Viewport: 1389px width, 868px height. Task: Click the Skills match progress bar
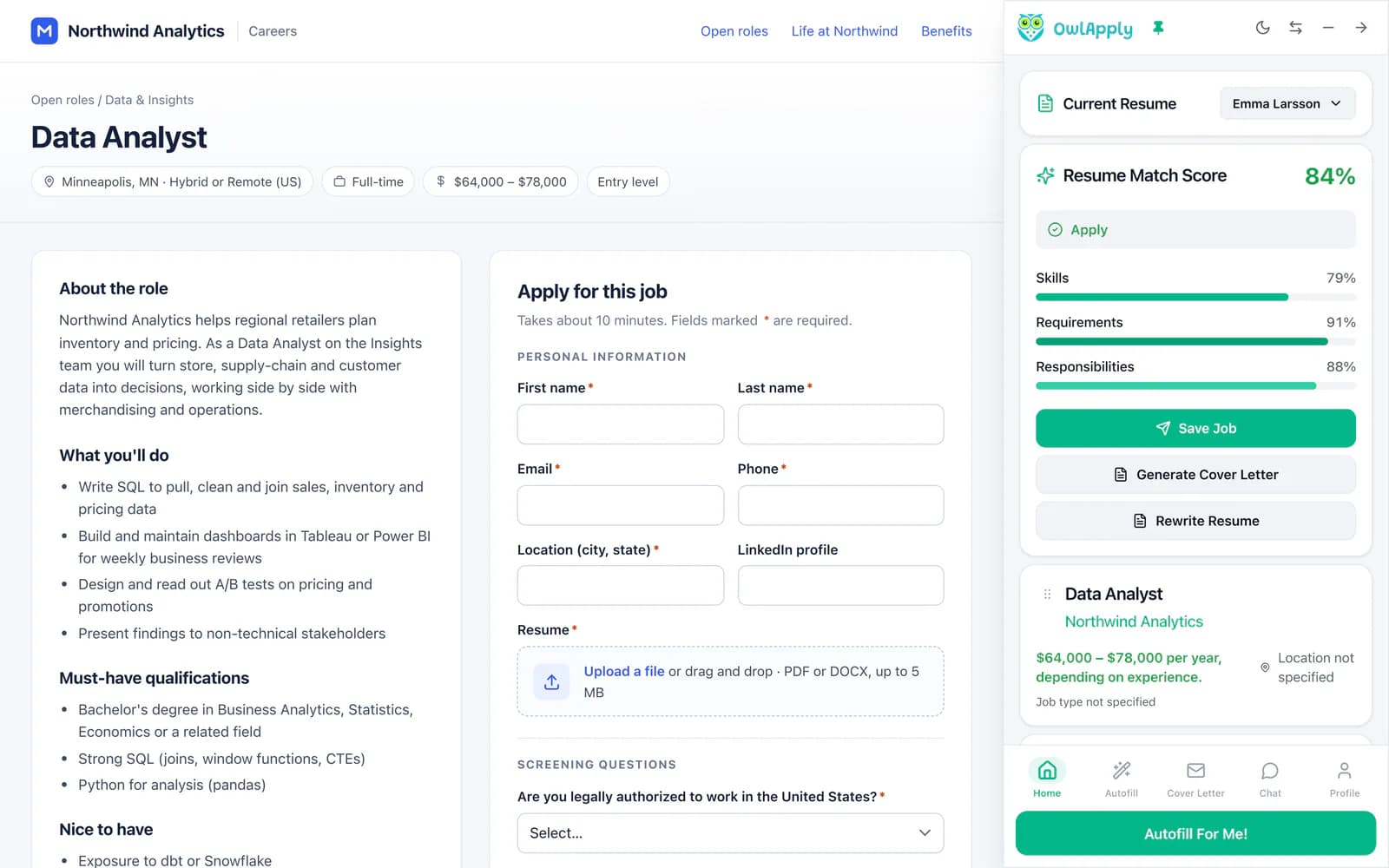coord(1195,297)
